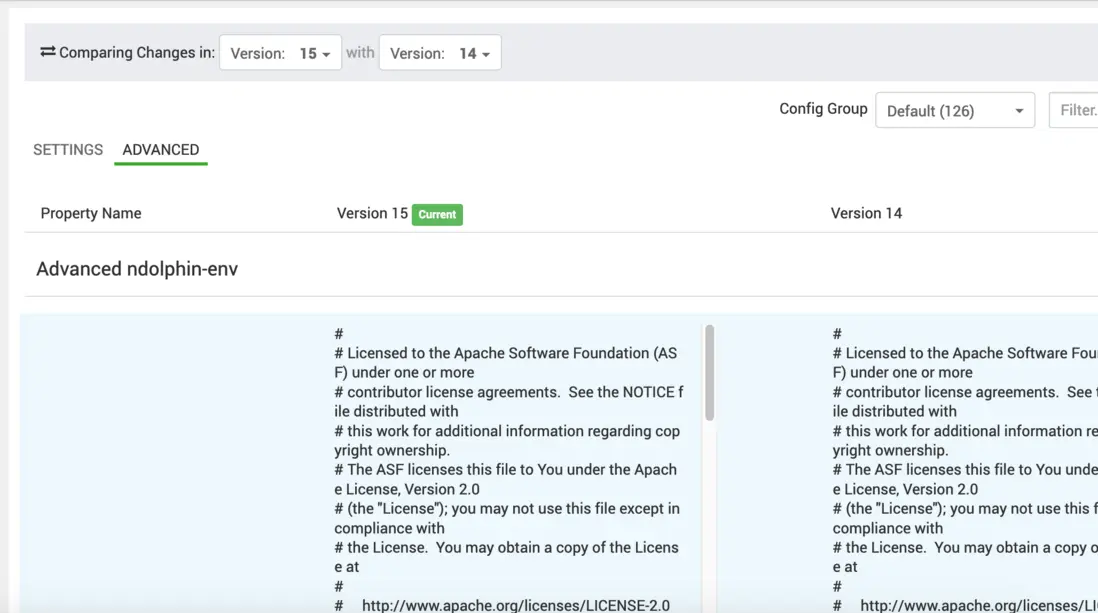Collapse the Advanced ndolphin-env section
This screenshot has height=613, width=1098.
point(137,269)
